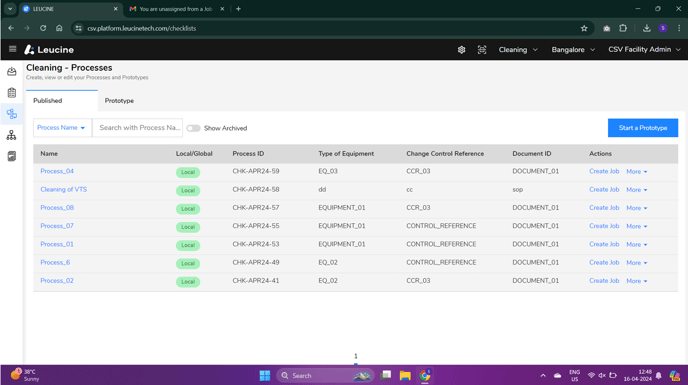Open settings gear in Leucine header
688x385 pixels.
461,50
